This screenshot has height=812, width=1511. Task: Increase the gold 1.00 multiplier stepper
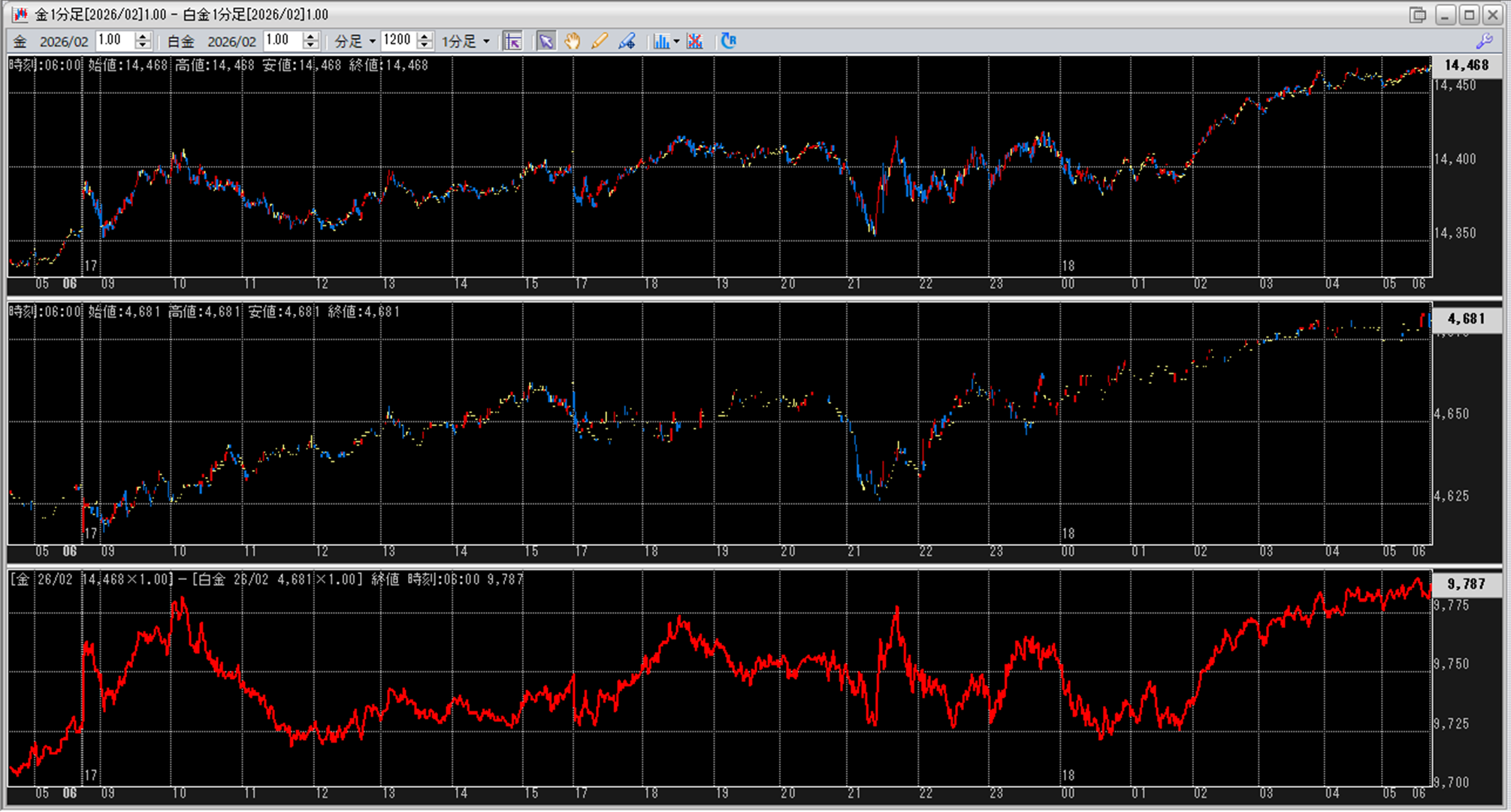(x=143, y=37)
